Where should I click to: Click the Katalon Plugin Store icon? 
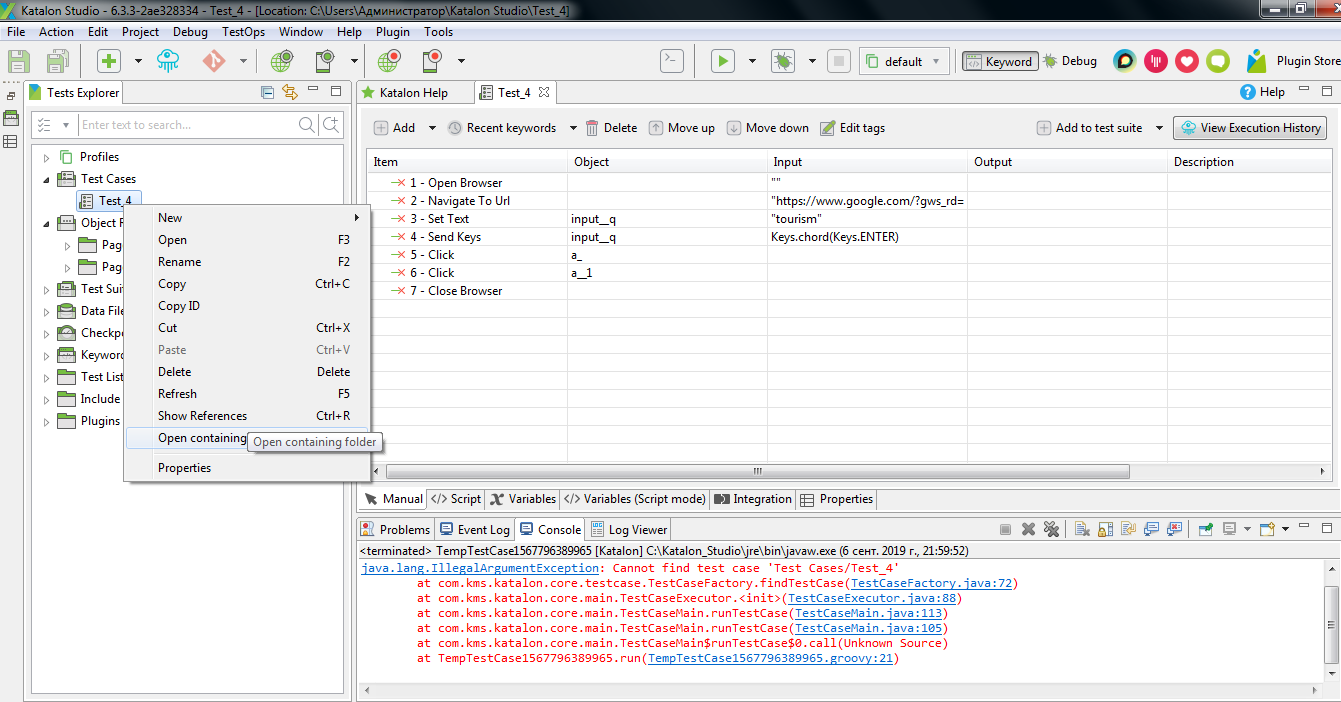point(1256,61)
